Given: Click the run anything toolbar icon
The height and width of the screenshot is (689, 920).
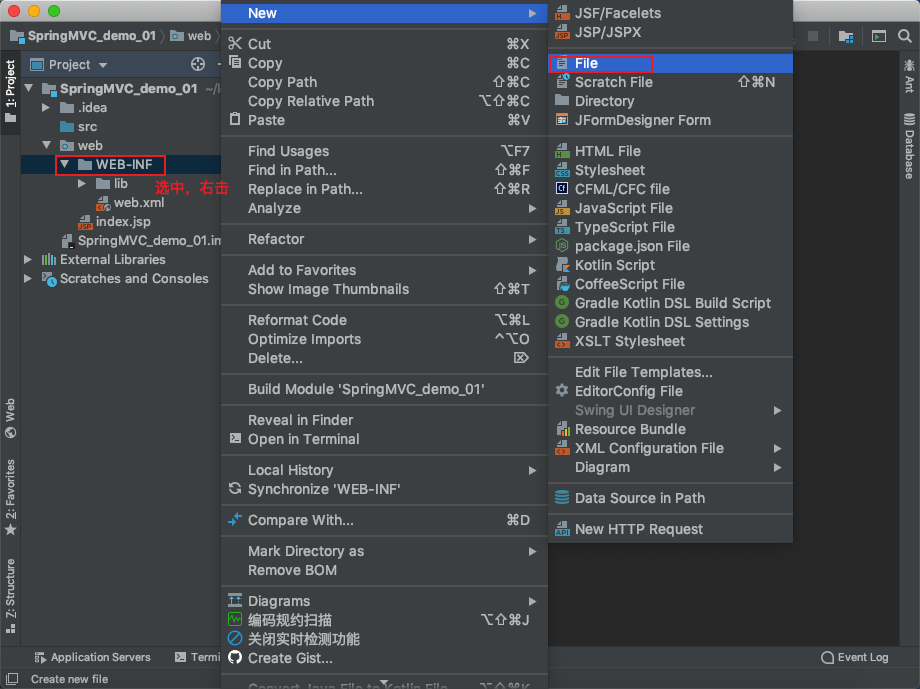Looking at the screenshot, I should tap(878, 36).
